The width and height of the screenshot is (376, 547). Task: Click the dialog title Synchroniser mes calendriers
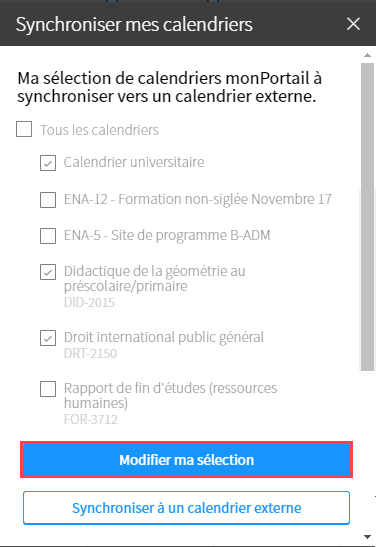point(134,24)
